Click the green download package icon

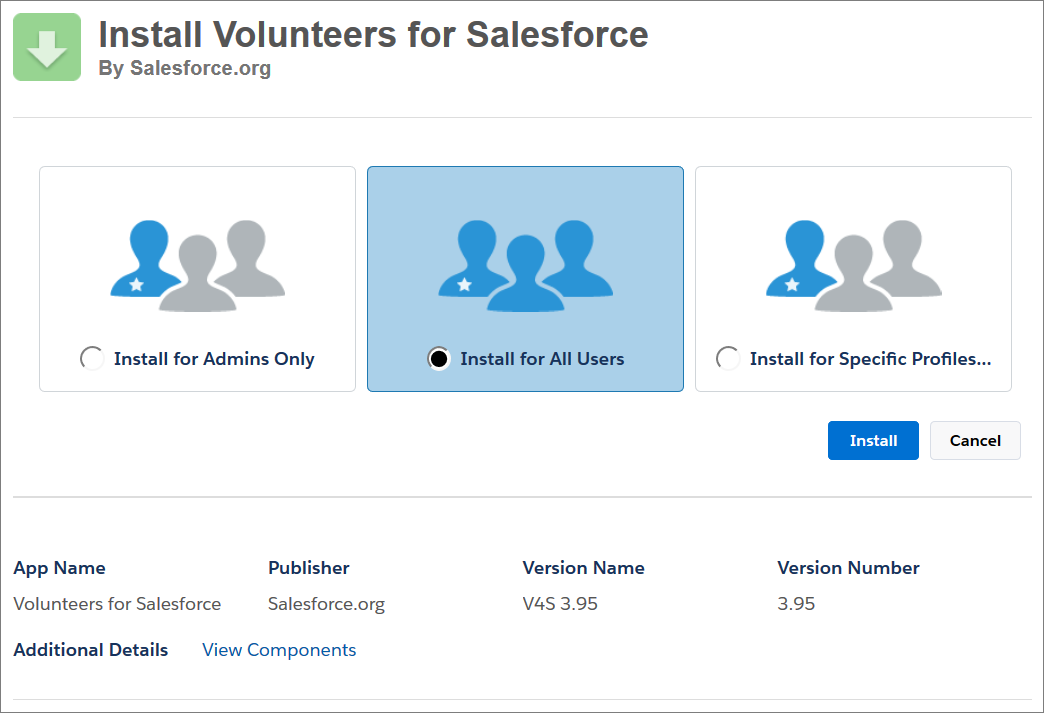[46, 46]
